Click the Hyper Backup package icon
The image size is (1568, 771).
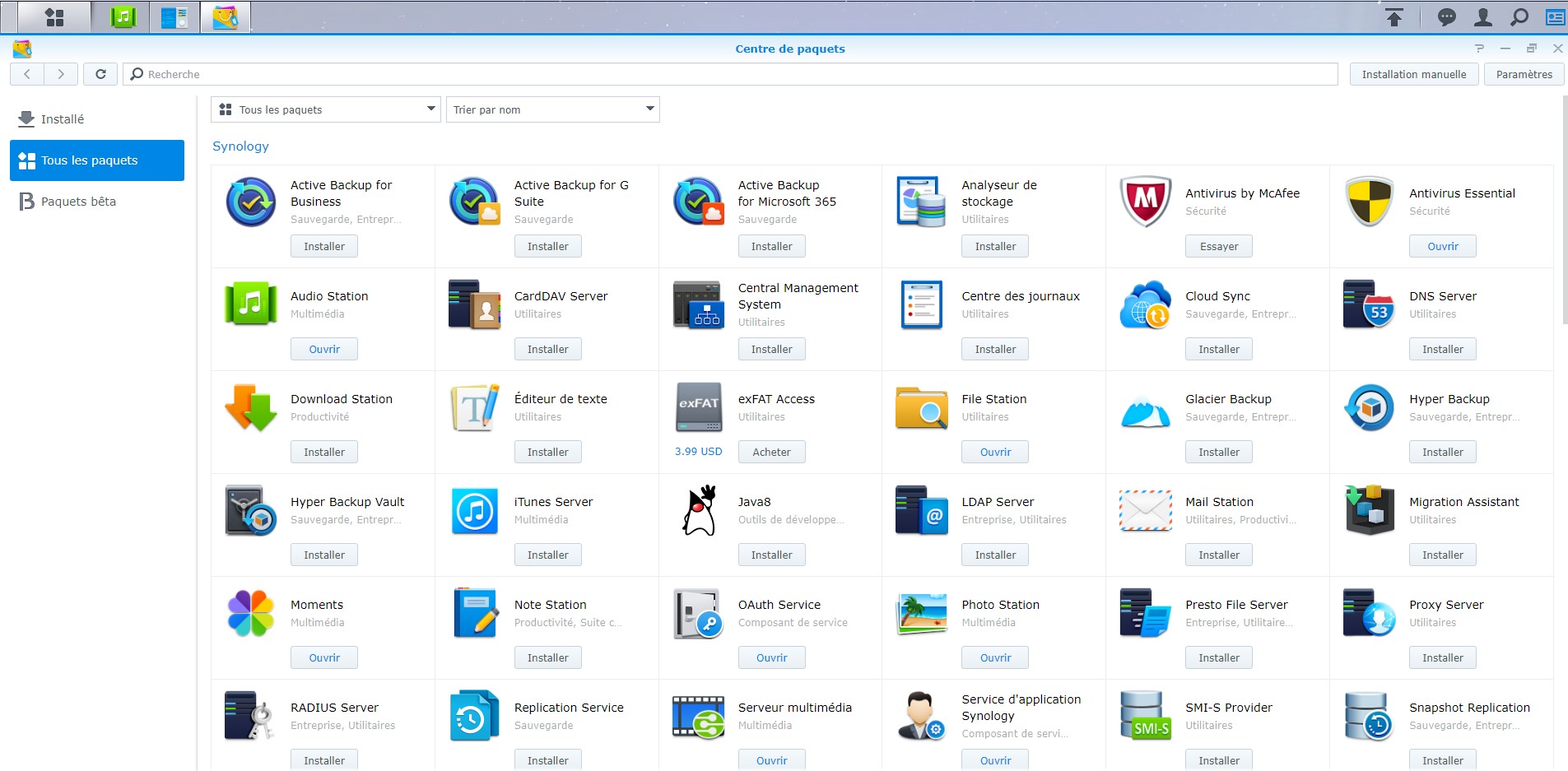coord(1369,407)
